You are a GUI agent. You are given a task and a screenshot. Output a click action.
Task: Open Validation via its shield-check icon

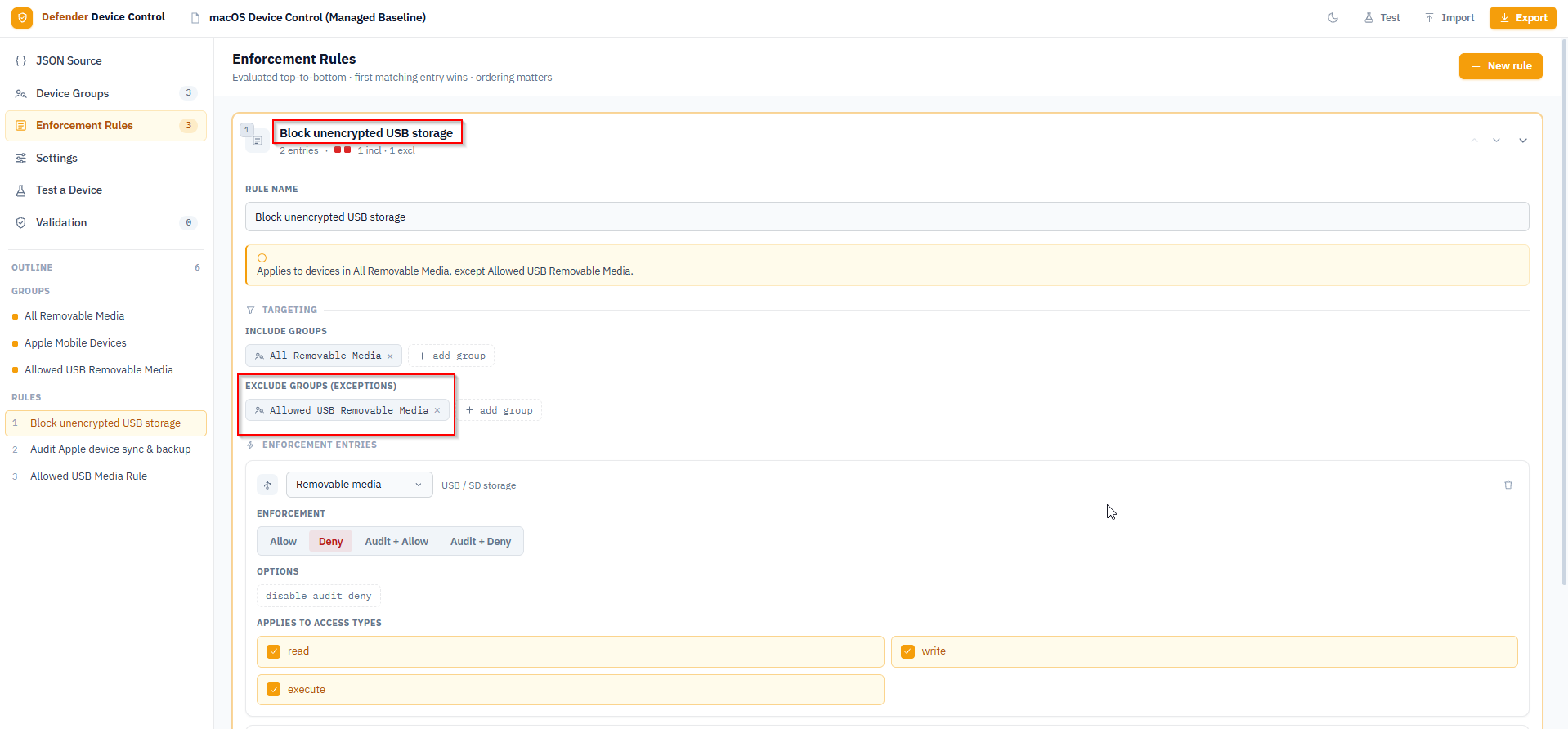pyautogui.click(x=21, y=222)
